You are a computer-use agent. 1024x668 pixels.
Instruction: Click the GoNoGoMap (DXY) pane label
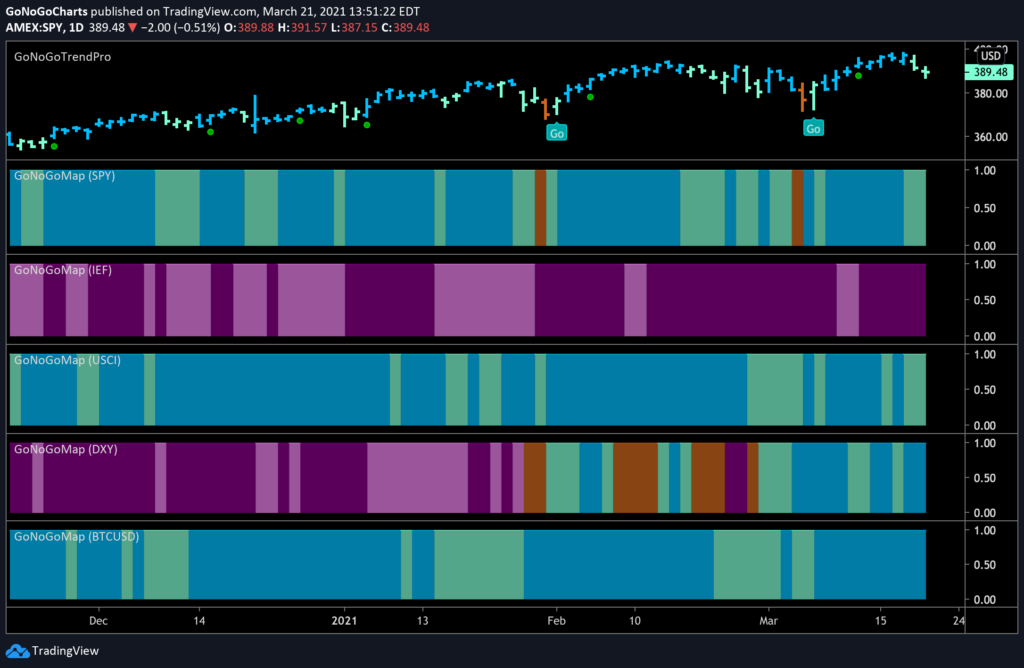coord(66,449)
